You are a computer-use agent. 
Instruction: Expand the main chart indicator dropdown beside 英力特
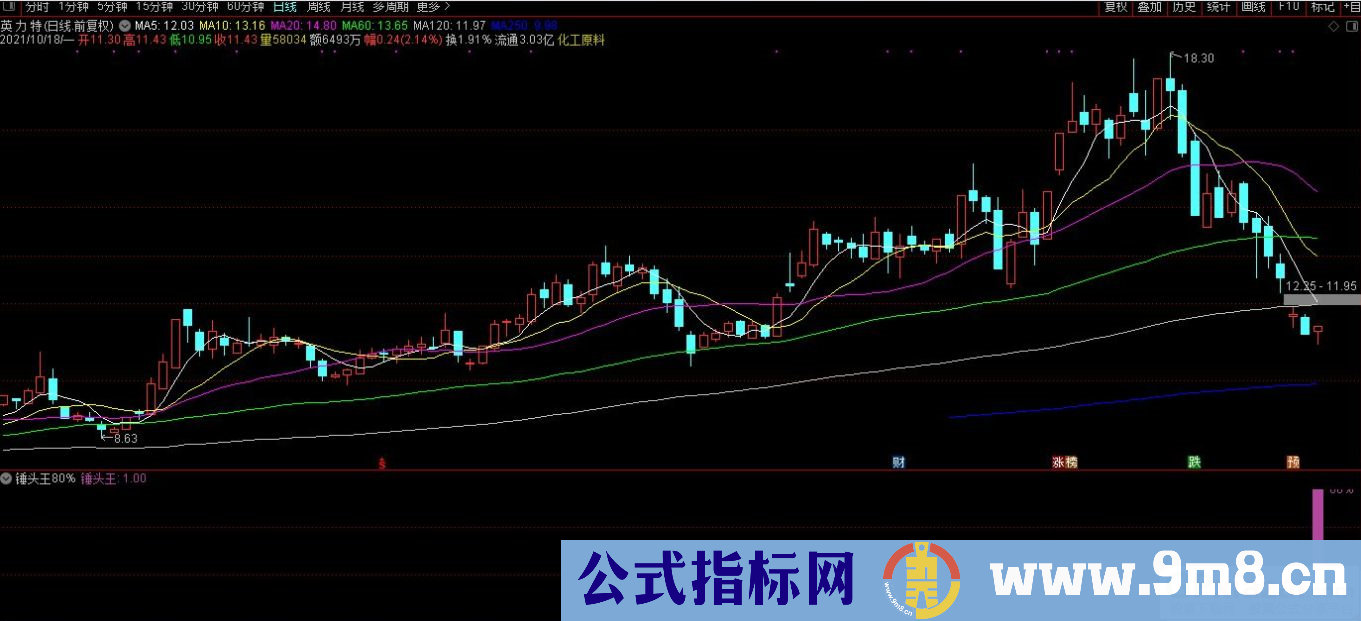(124, 25)
